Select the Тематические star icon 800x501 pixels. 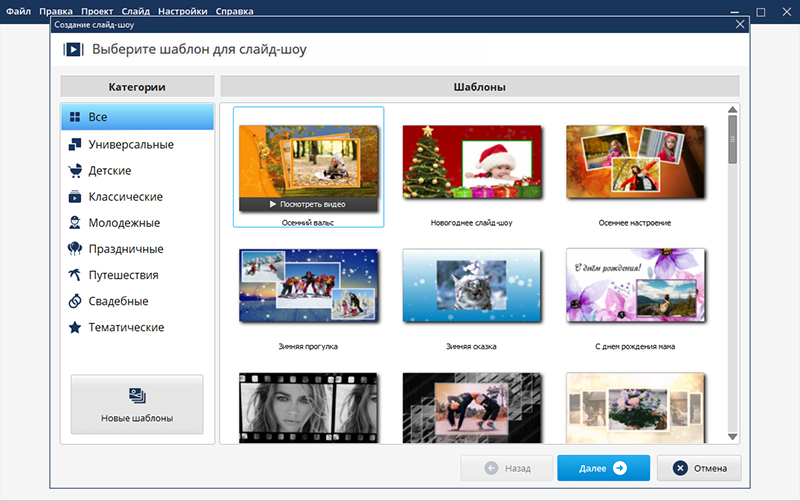coord(74,327)
